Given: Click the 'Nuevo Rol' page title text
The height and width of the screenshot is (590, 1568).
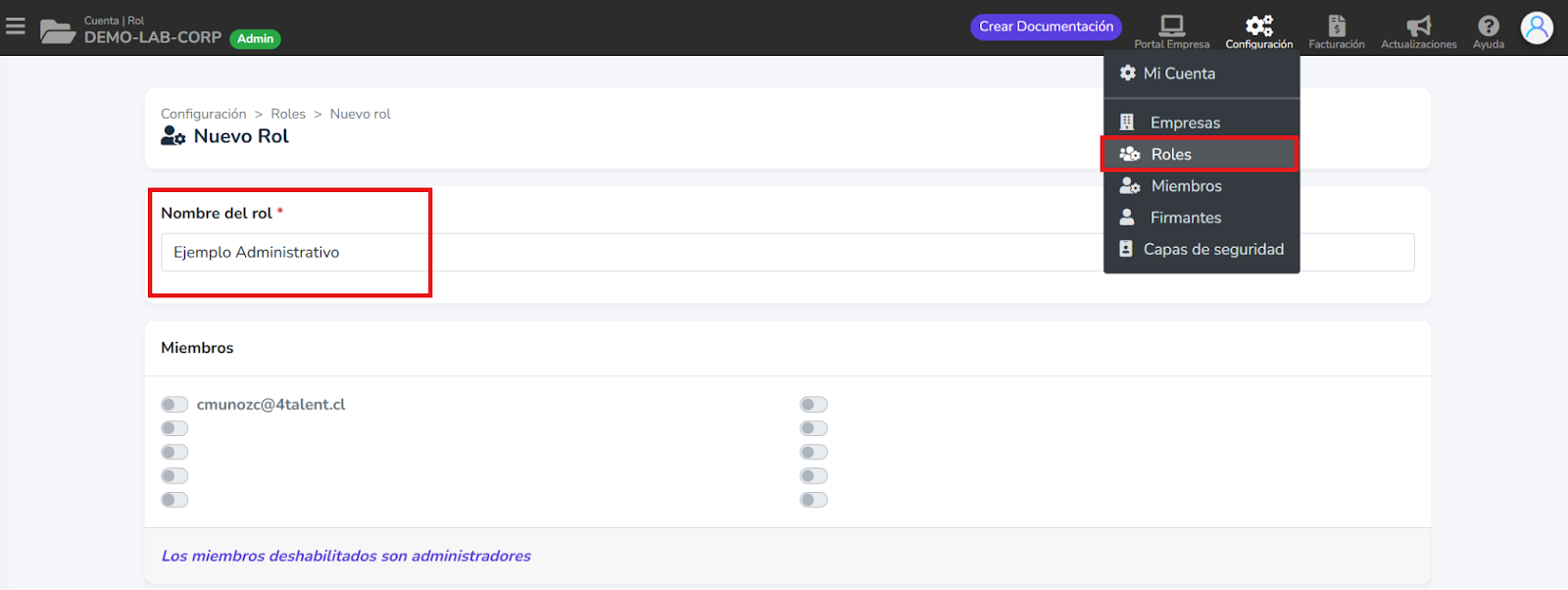Looking at the screenshot, I should [241, 136].
